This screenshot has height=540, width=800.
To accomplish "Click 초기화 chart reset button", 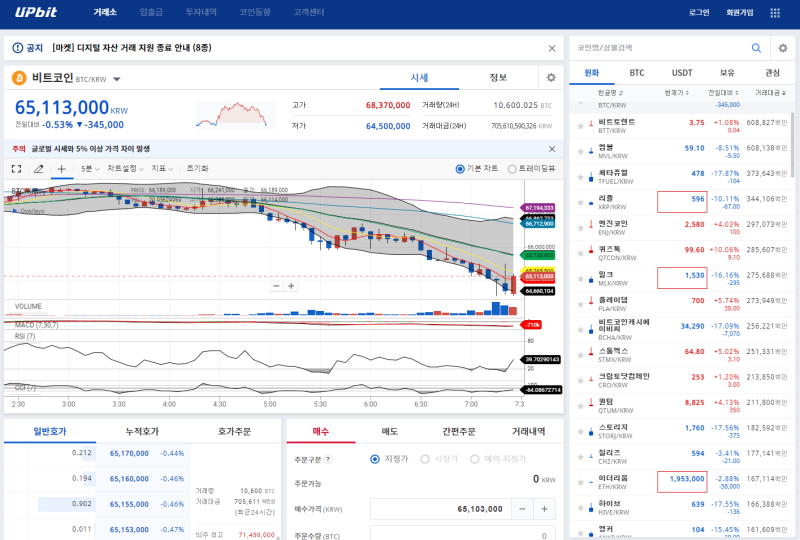I will pyautogui.click(x=197, y=169).
